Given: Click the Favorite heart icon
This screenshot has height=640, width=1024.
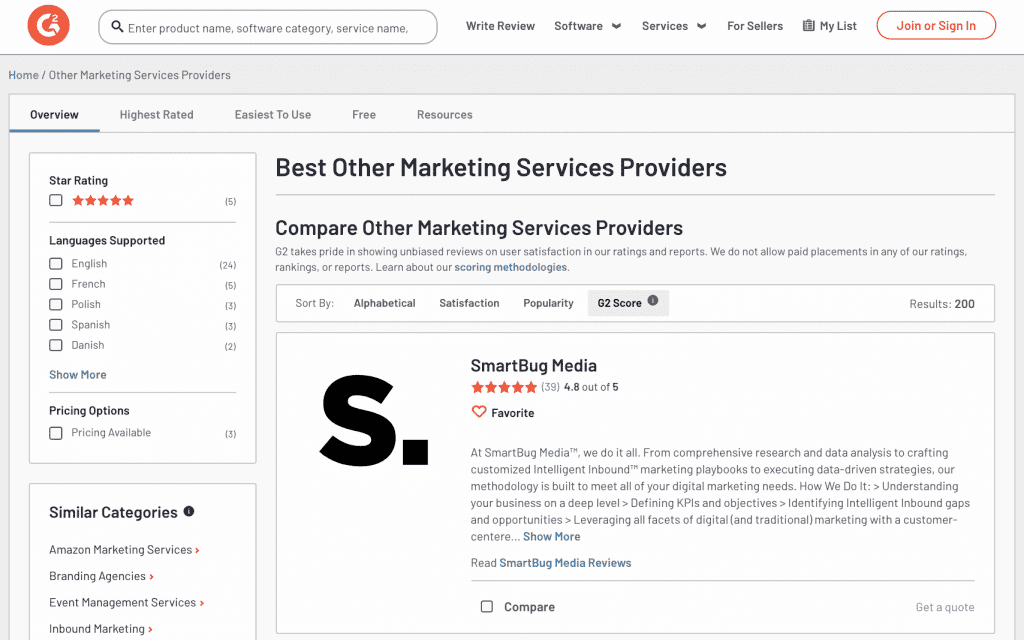Looking at the screenshot, I should pos(479,411).
